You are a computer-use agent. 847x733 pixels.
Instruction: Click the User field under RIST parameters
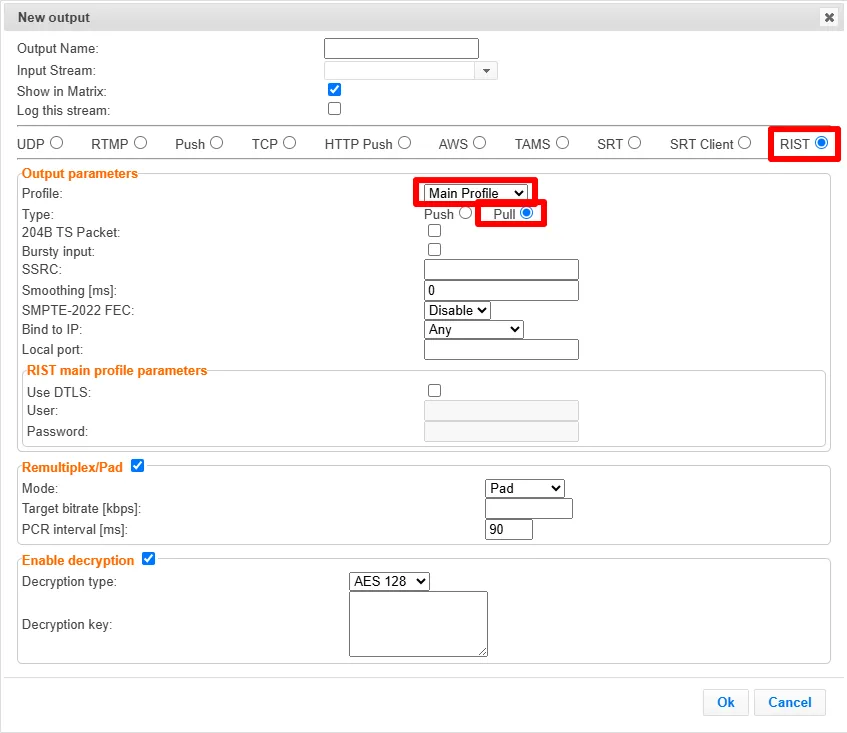click(501, 411)
